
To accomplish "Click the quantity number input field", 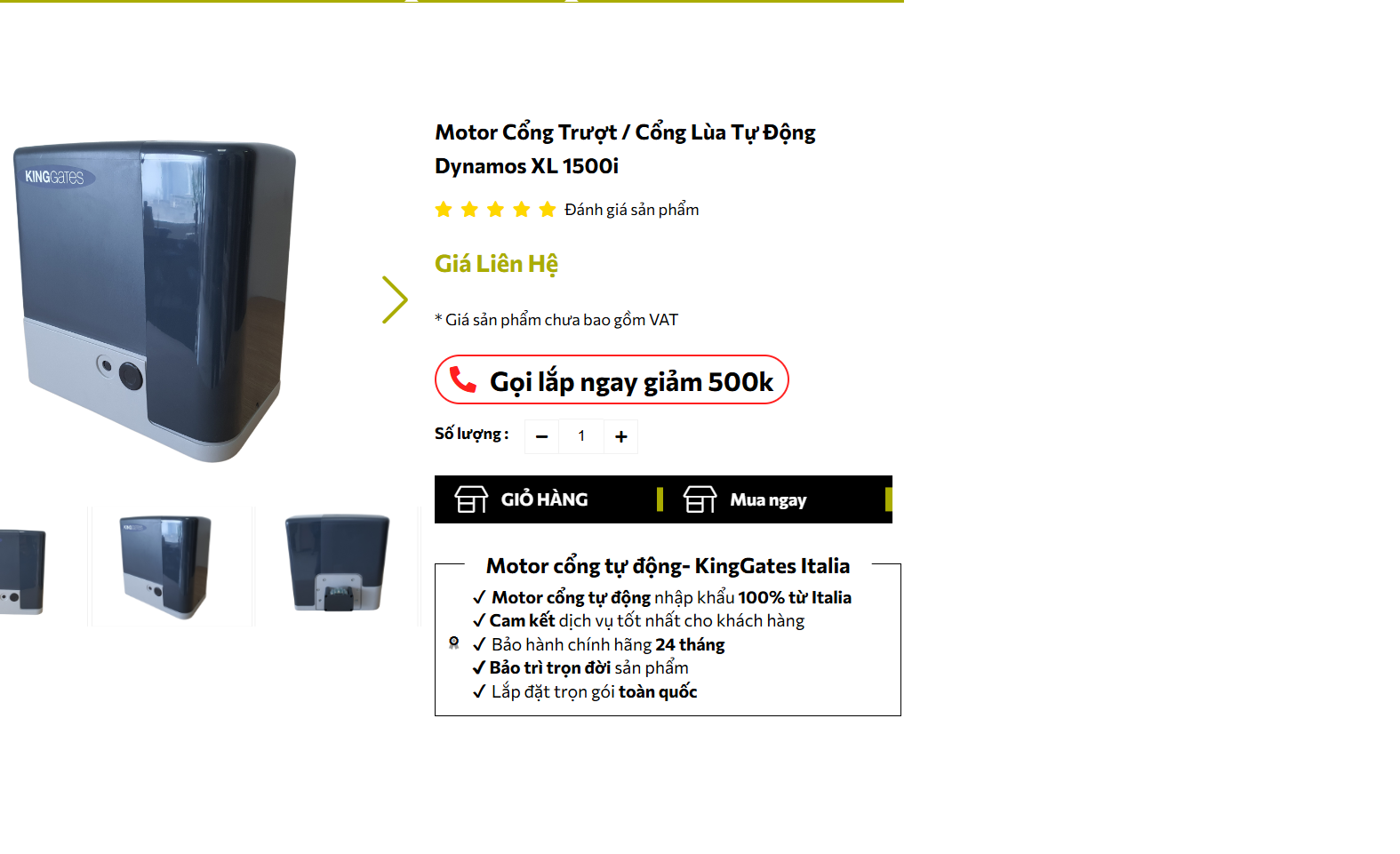I will click(x=581, y=436).
